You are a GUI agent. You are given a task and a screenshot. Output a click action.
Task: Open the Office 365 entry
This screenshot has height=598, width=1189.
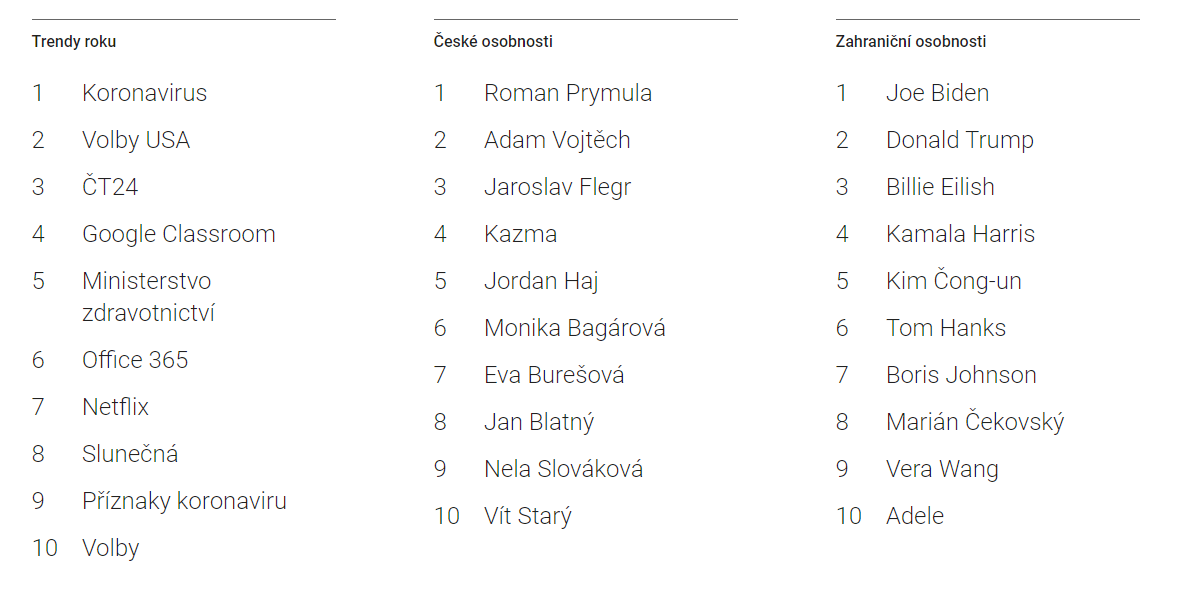(x=135, y=360)
